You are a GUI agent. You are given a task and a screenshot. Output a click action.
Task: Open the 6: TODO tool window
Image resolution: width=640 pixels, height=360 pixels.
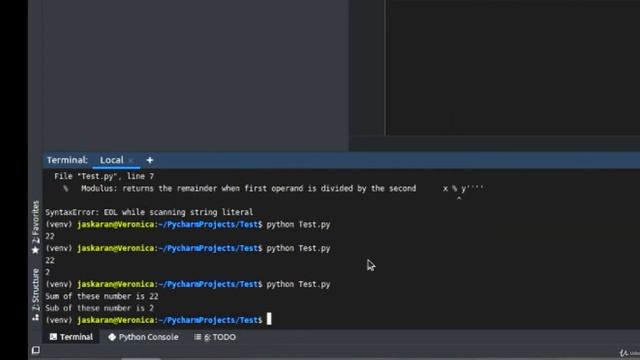(215, 337)
